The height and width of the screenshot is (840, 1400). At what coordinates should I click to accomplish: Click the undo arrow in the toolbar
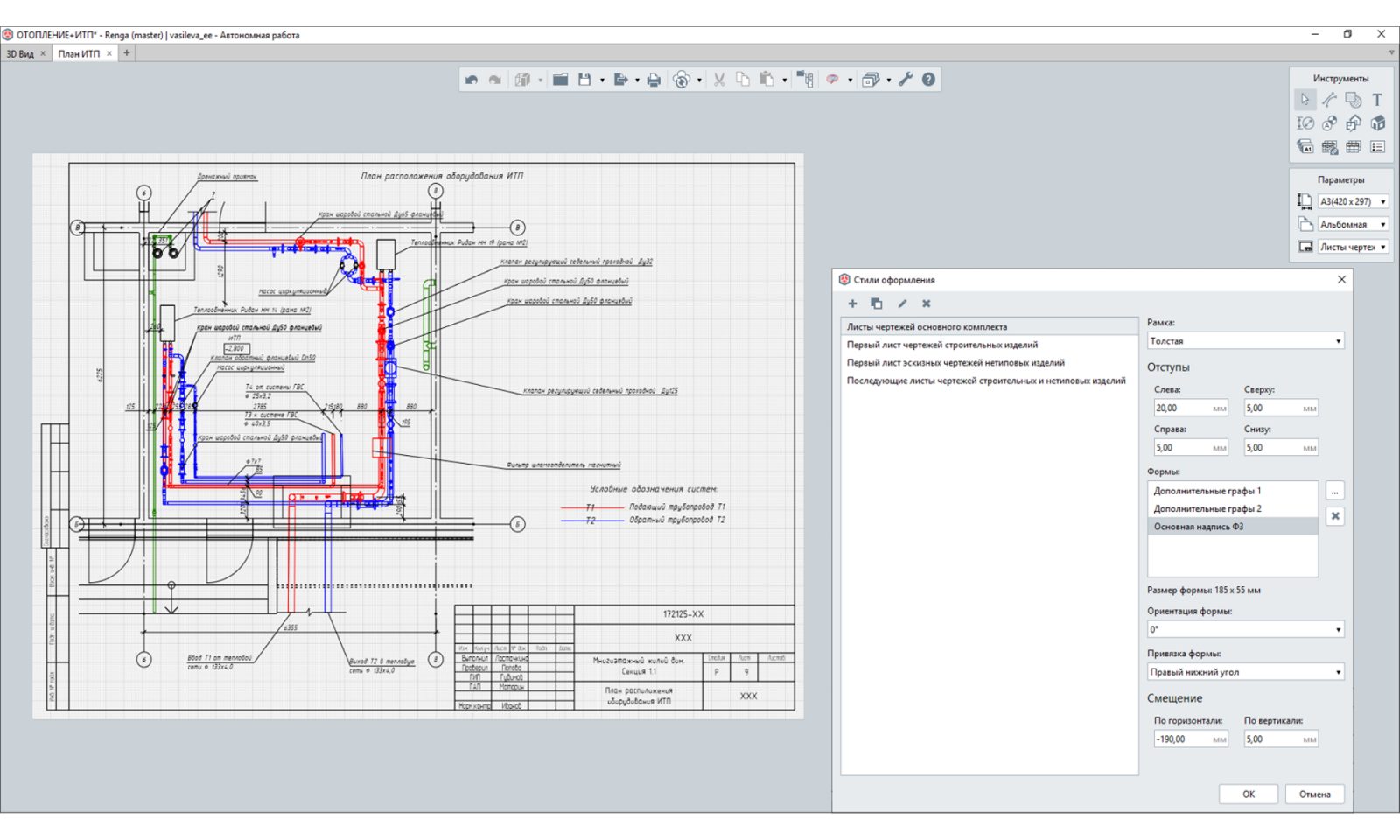[472, 80]
